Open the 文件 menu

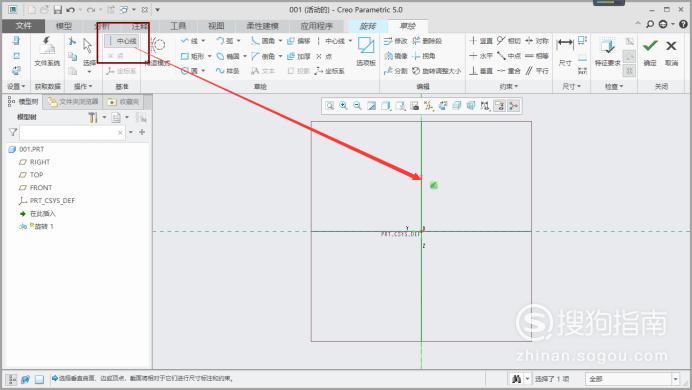[x=23, y=26]
